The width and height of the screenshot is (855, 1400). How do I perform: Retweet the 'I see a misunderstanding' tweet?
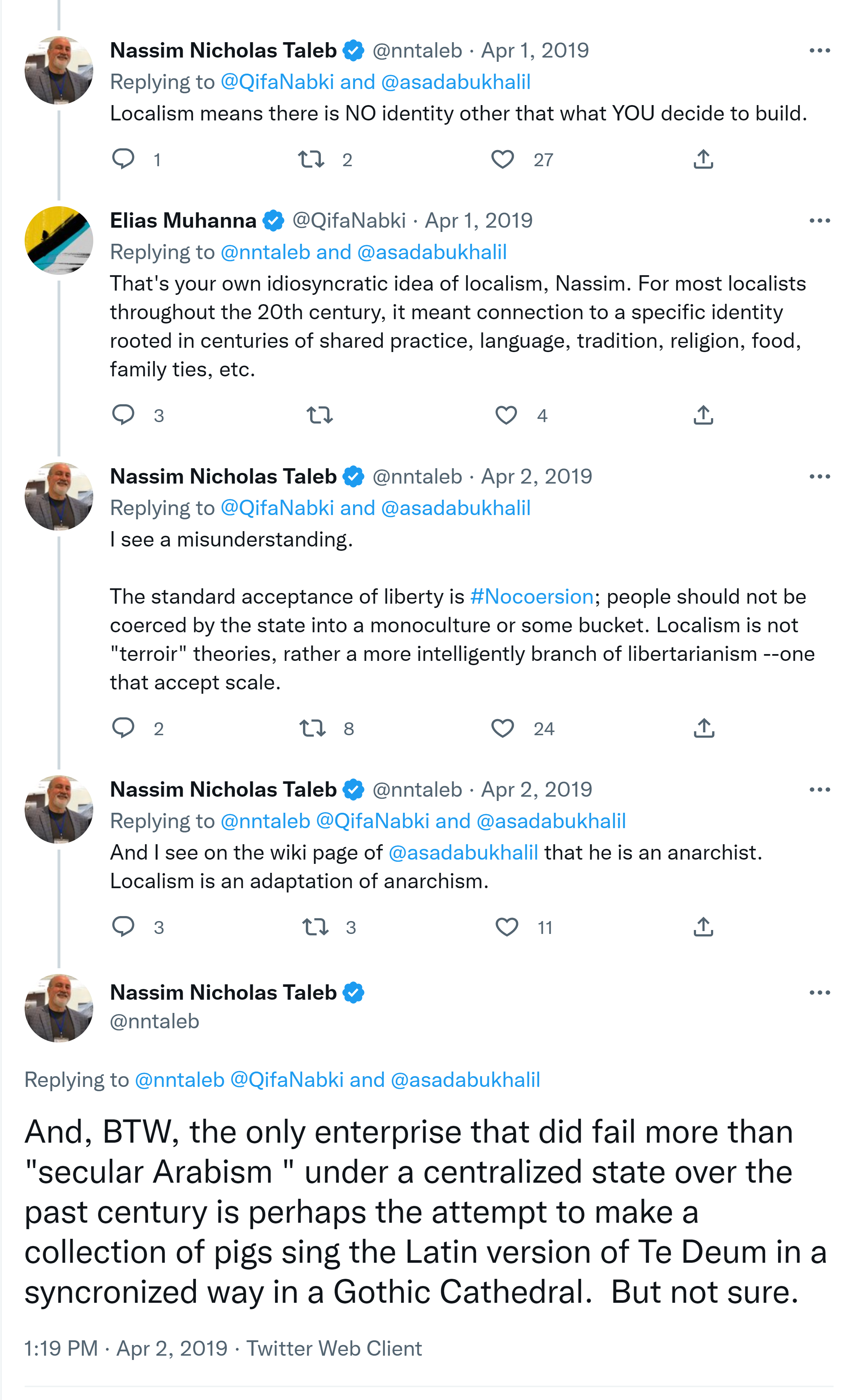(313, 728)
